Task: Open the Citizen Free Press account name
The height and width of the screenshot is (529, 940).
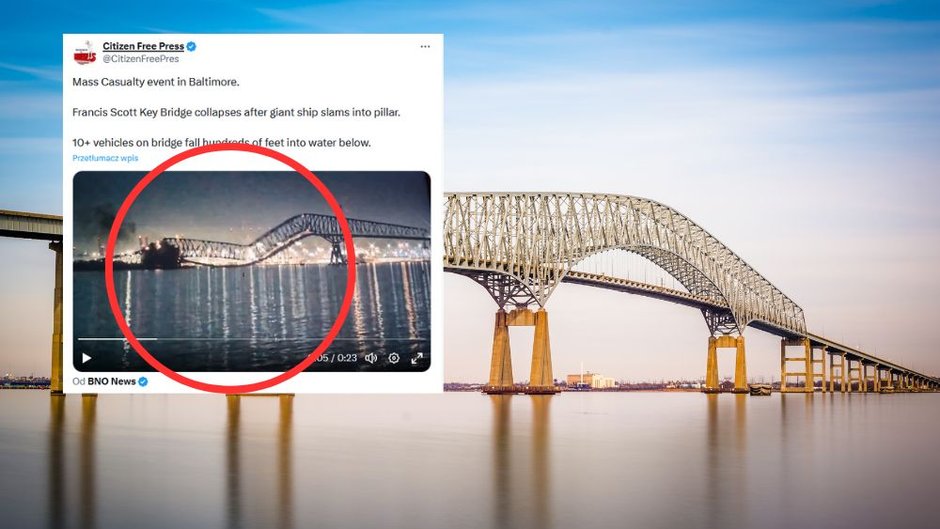Action: (x=143, y=46)
